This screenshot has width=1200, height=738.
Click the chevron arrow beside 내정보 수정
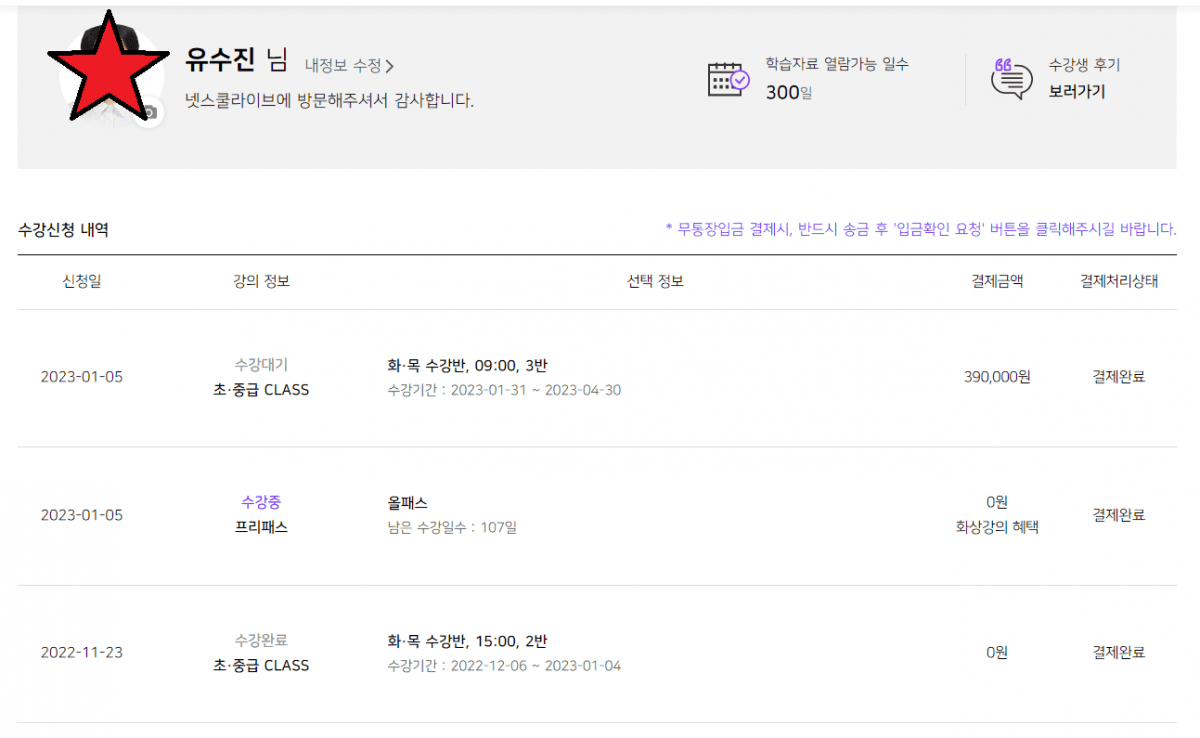(390, 67)
